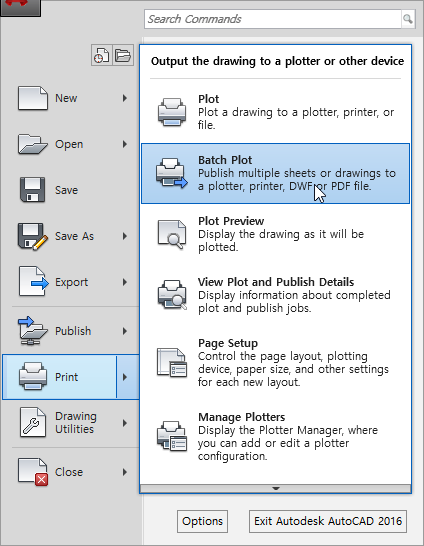Screen dimensions: 424x546
Task: Click the Batch Plot printer arrow icon
Action: [x=172, y=173]
